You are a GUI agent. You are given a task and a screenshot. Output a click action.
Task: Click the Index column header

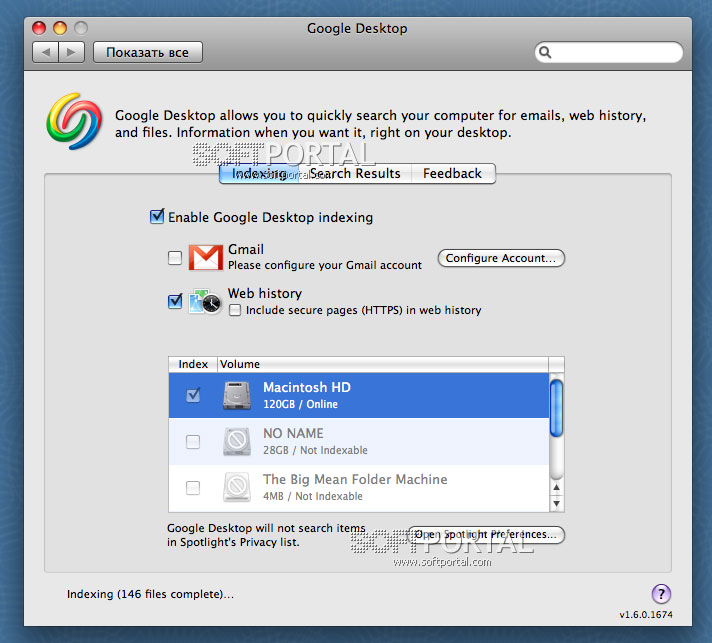193,364
